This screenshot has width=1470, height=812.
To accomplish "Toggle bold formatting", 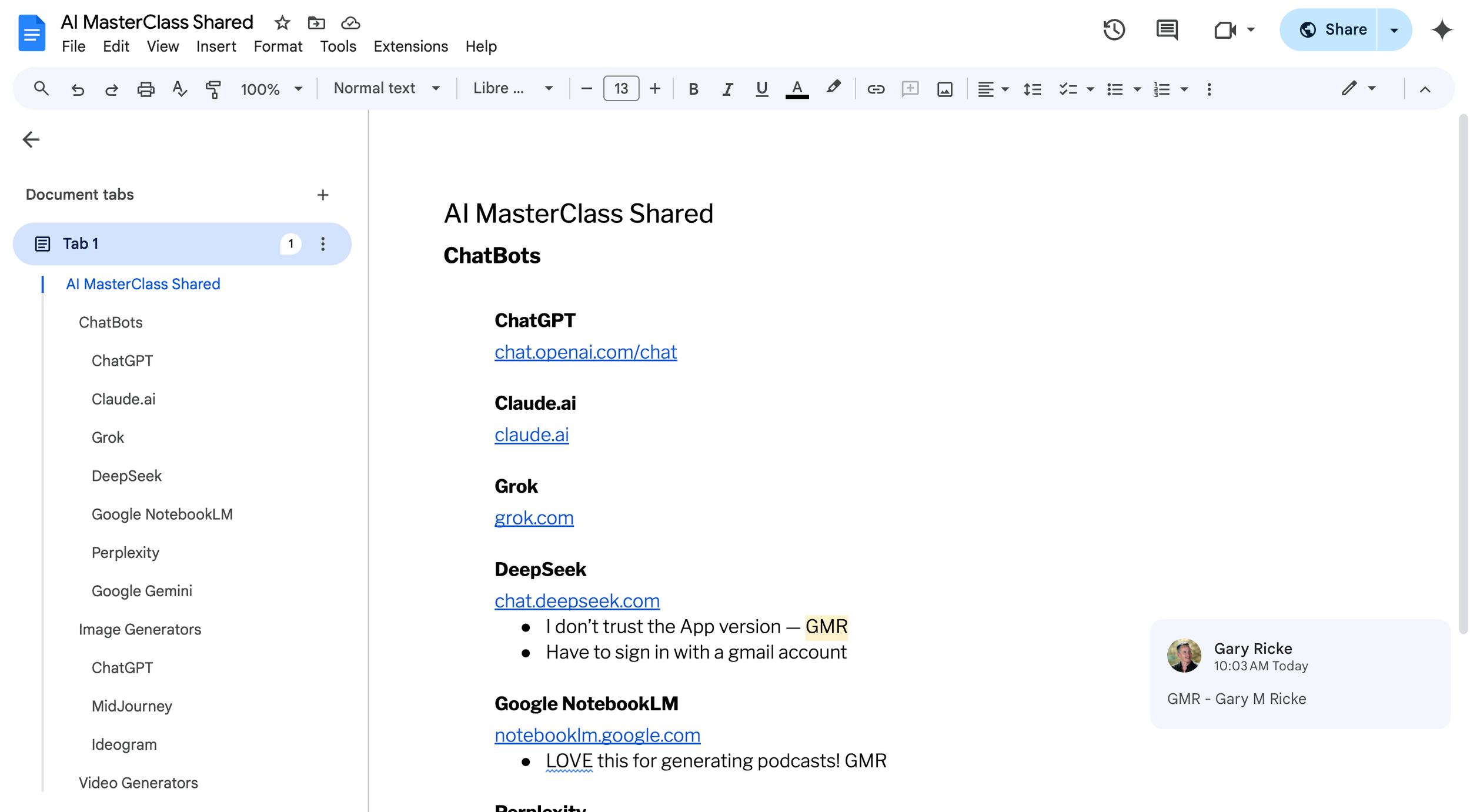I will tap(693, 89).
